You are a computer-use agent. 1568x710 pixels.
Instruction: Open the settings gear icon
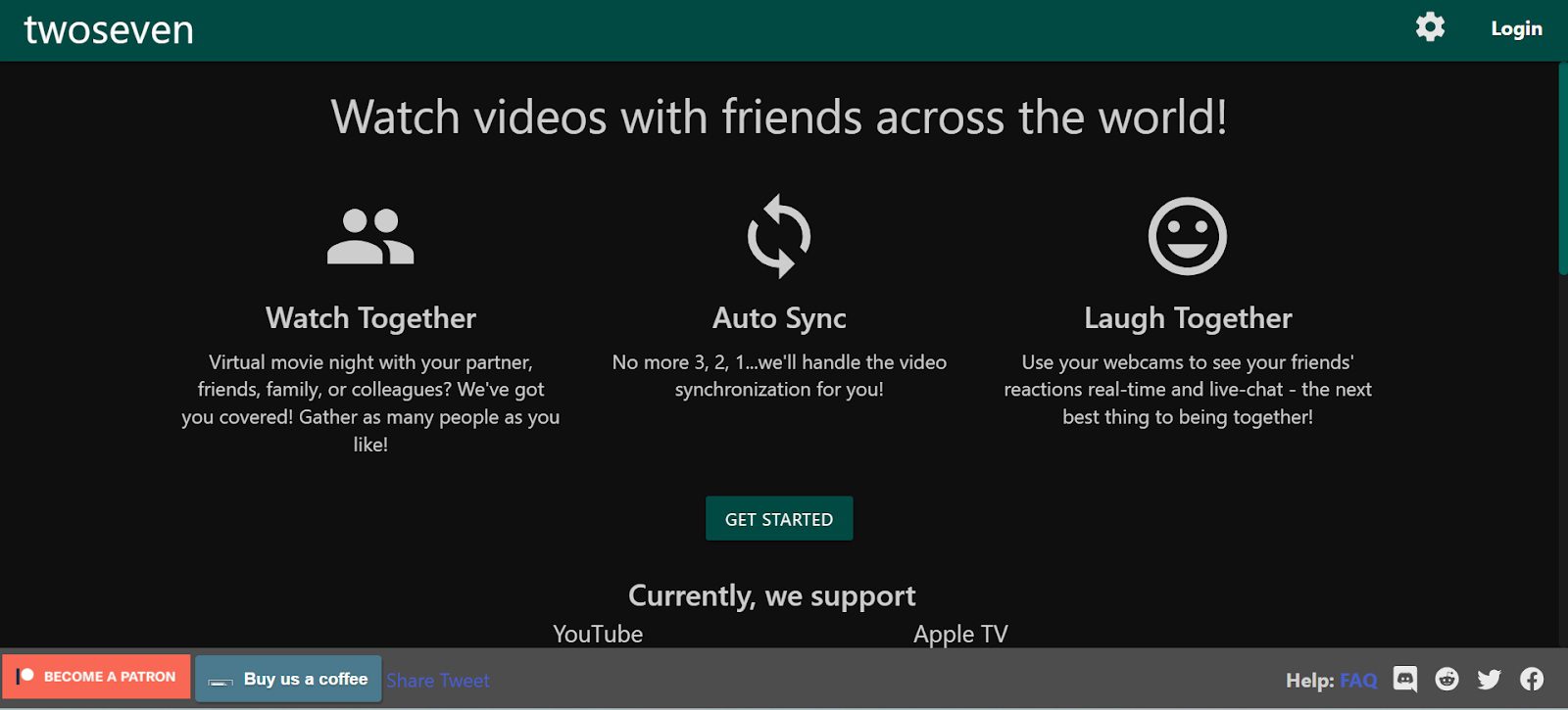click(1430, 27)
